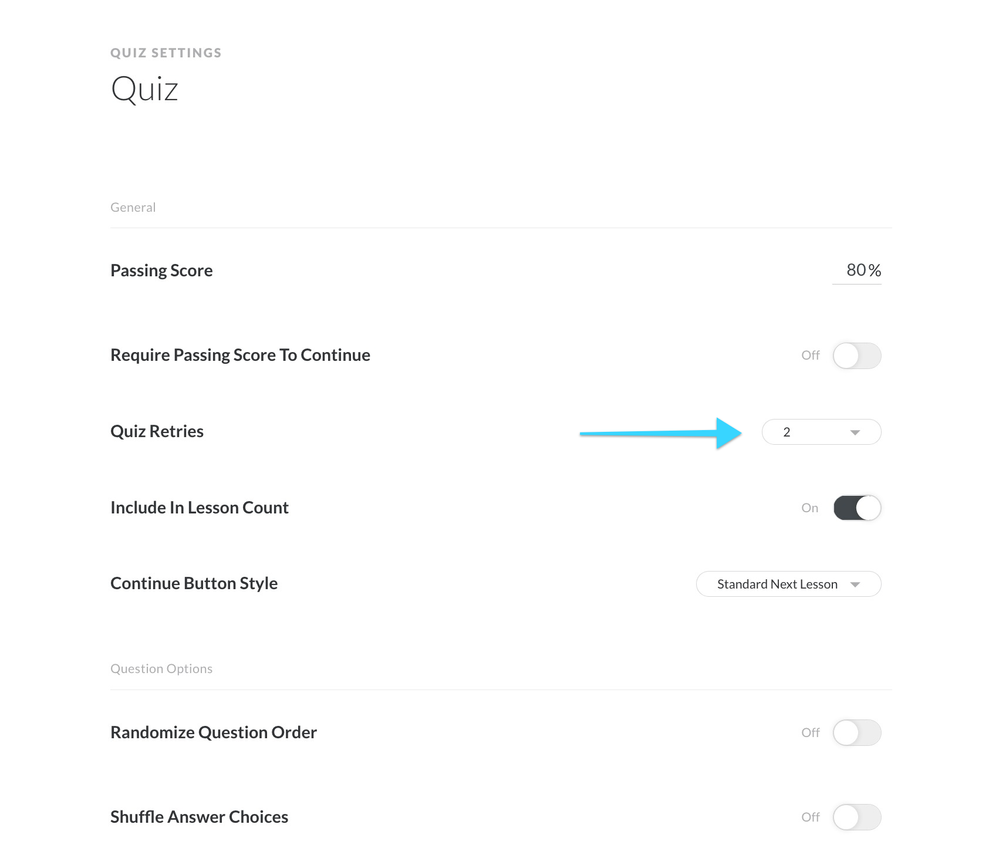
Task: Click the Continue Button Style caret arrow
Action: click(855, 584)
